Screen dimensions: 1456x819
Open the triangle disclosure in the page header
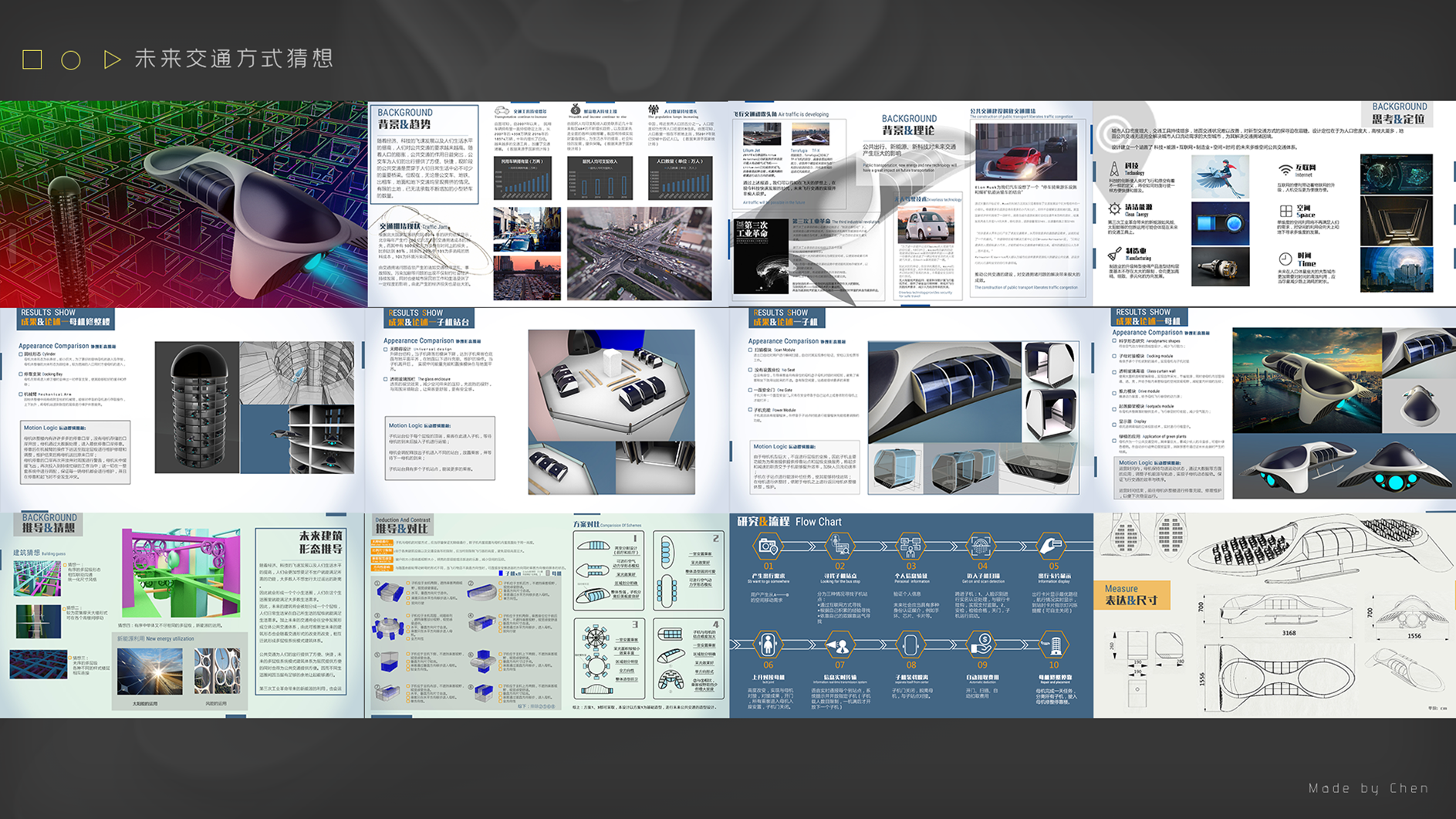coord(112,59)
